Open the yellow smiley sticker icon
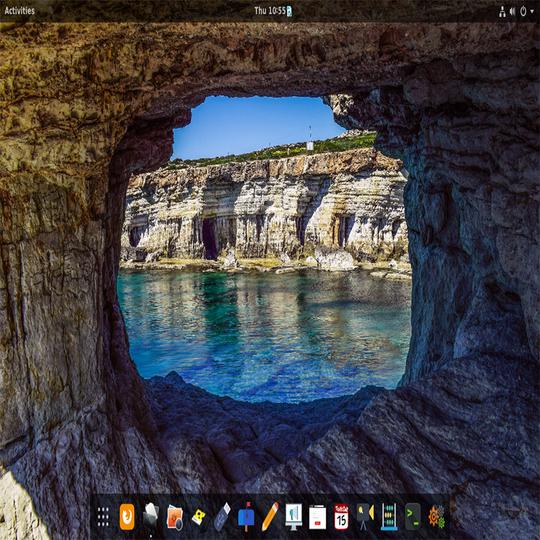 (x=199, y=517)
